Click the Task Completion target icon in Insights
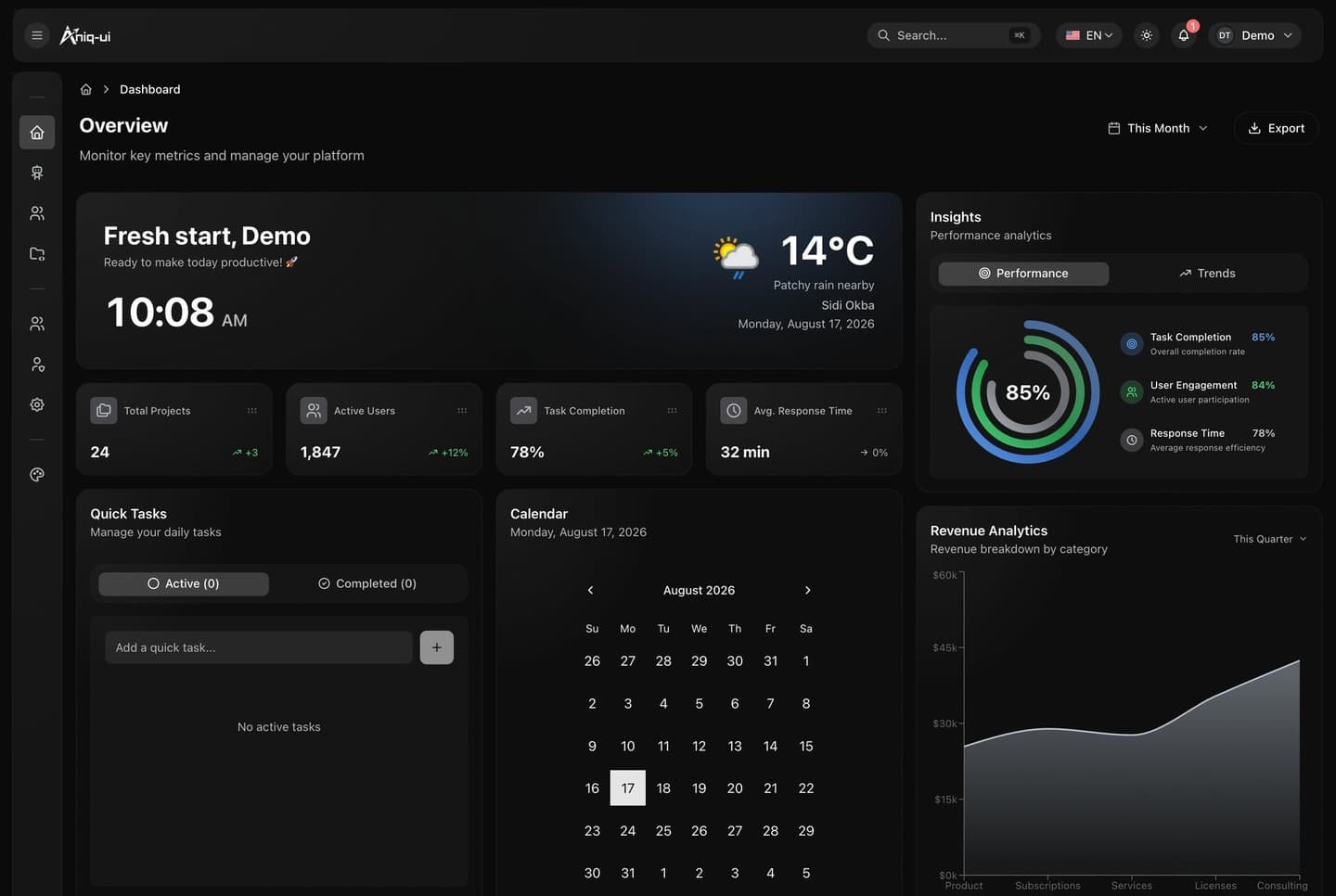 pos(1131,344)
